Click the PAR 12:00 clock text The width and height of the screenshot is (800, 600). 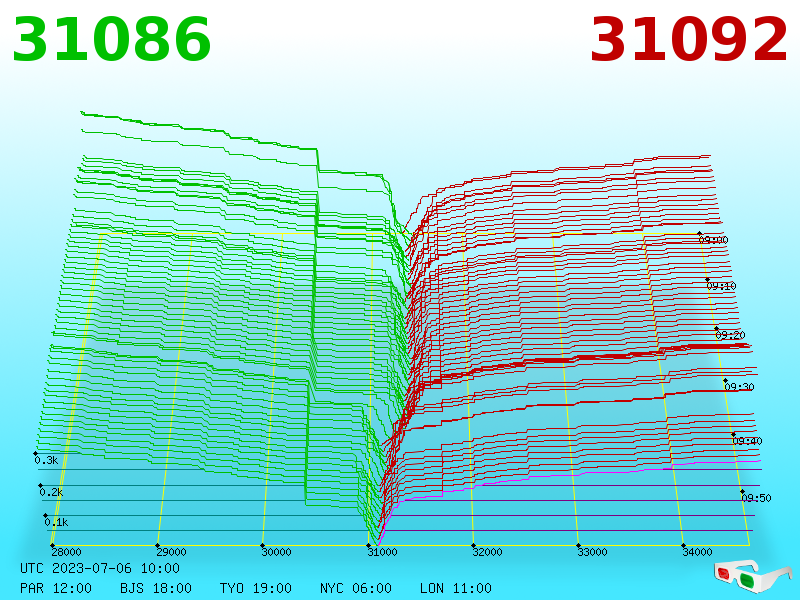click(x=56, y=588)
